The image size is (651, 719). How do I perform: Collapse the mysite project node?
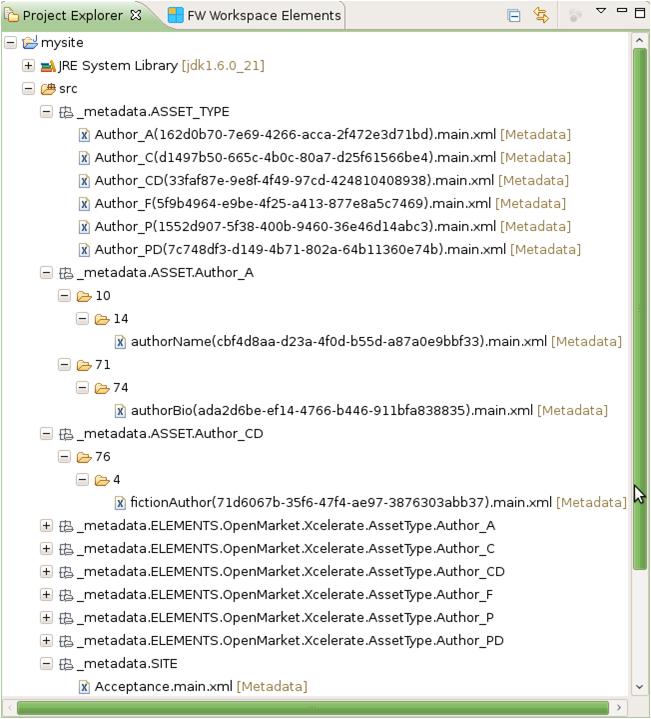pos(11,43)
